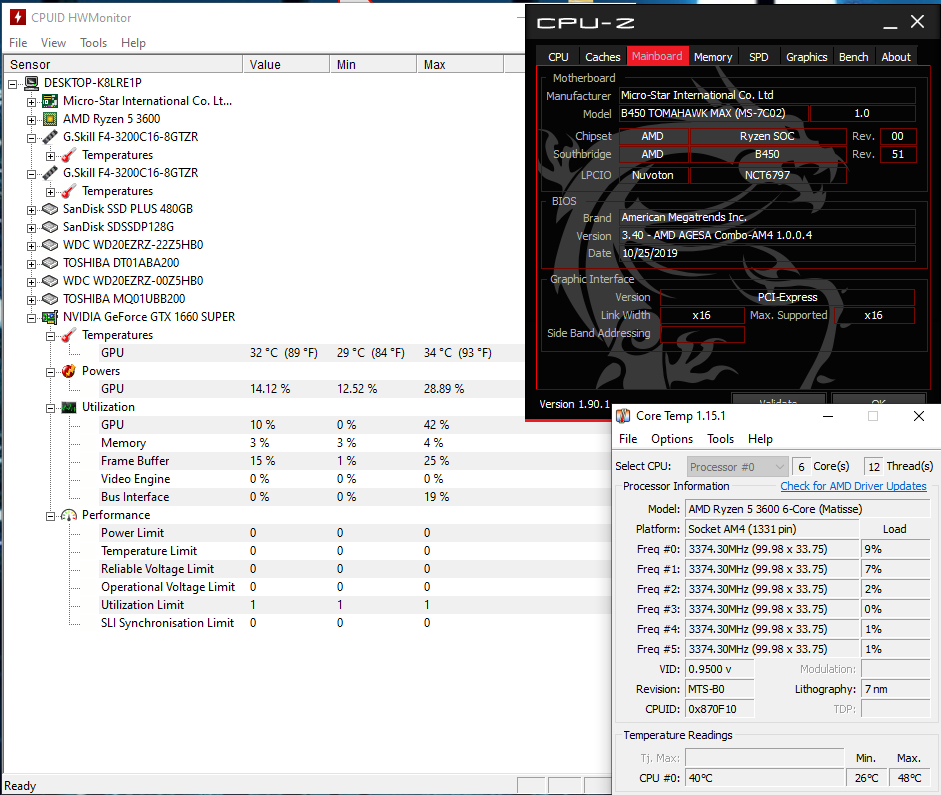Viewport: 941px width, 795px height.
Task: Click the WDC WD20EZRZ-22Z5HB0 drive icon
Action: tap(50, 245)
